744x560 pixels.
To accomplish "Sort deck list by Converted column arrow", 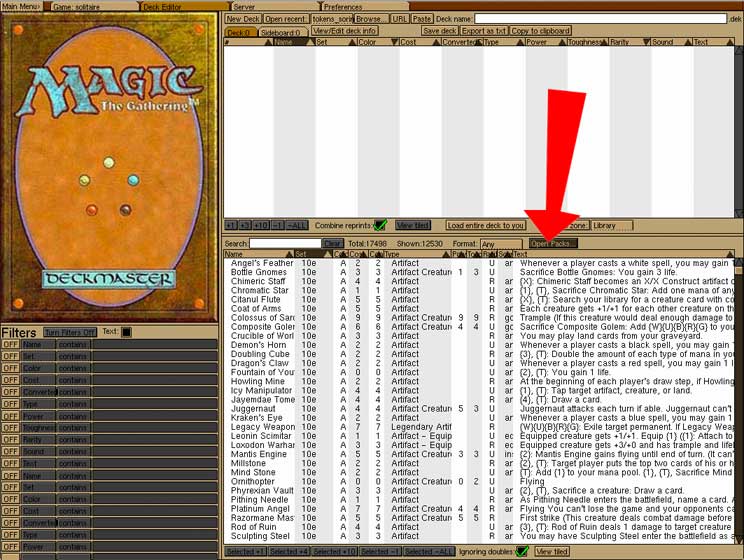I will [478, 42].
